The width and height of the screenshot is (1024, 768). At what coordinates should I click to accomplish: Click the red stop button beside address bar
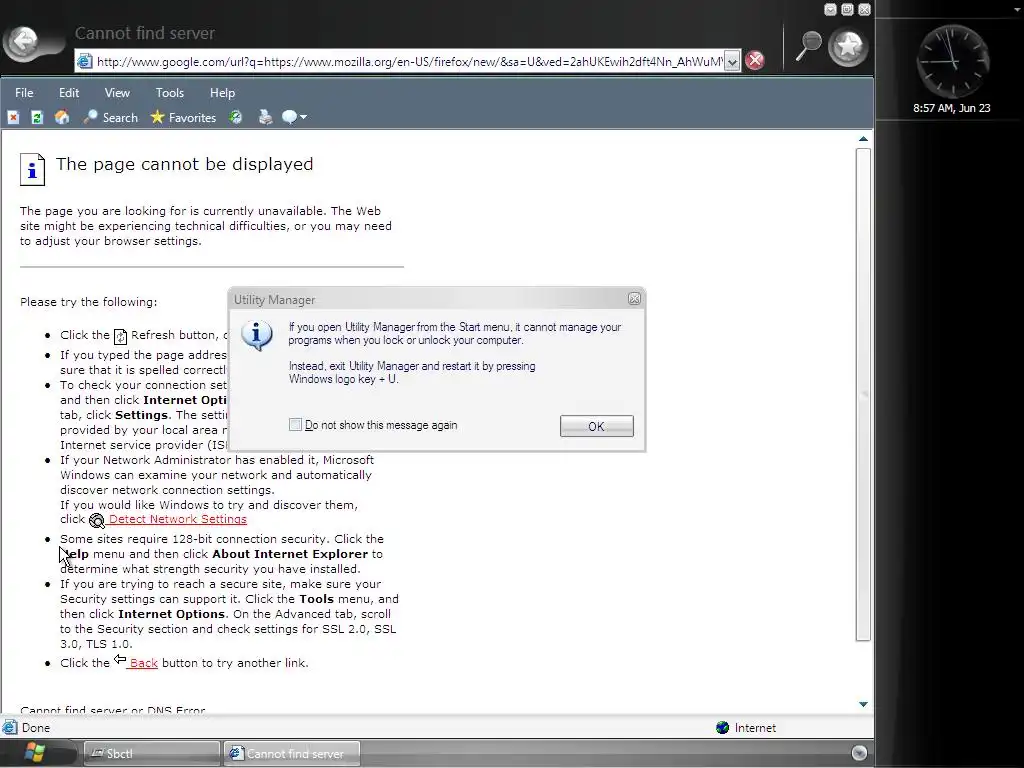click(x=755, y=61)
